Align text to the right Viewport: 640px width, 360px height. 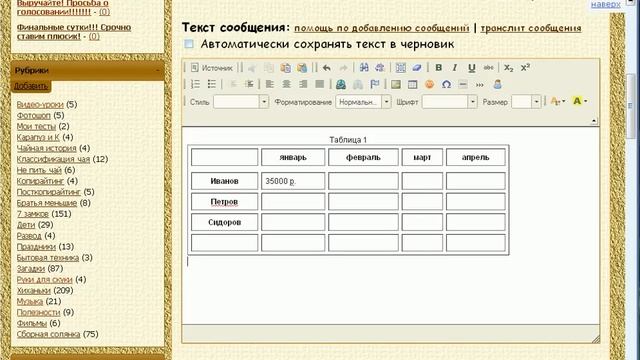click(x=303, y=84)
